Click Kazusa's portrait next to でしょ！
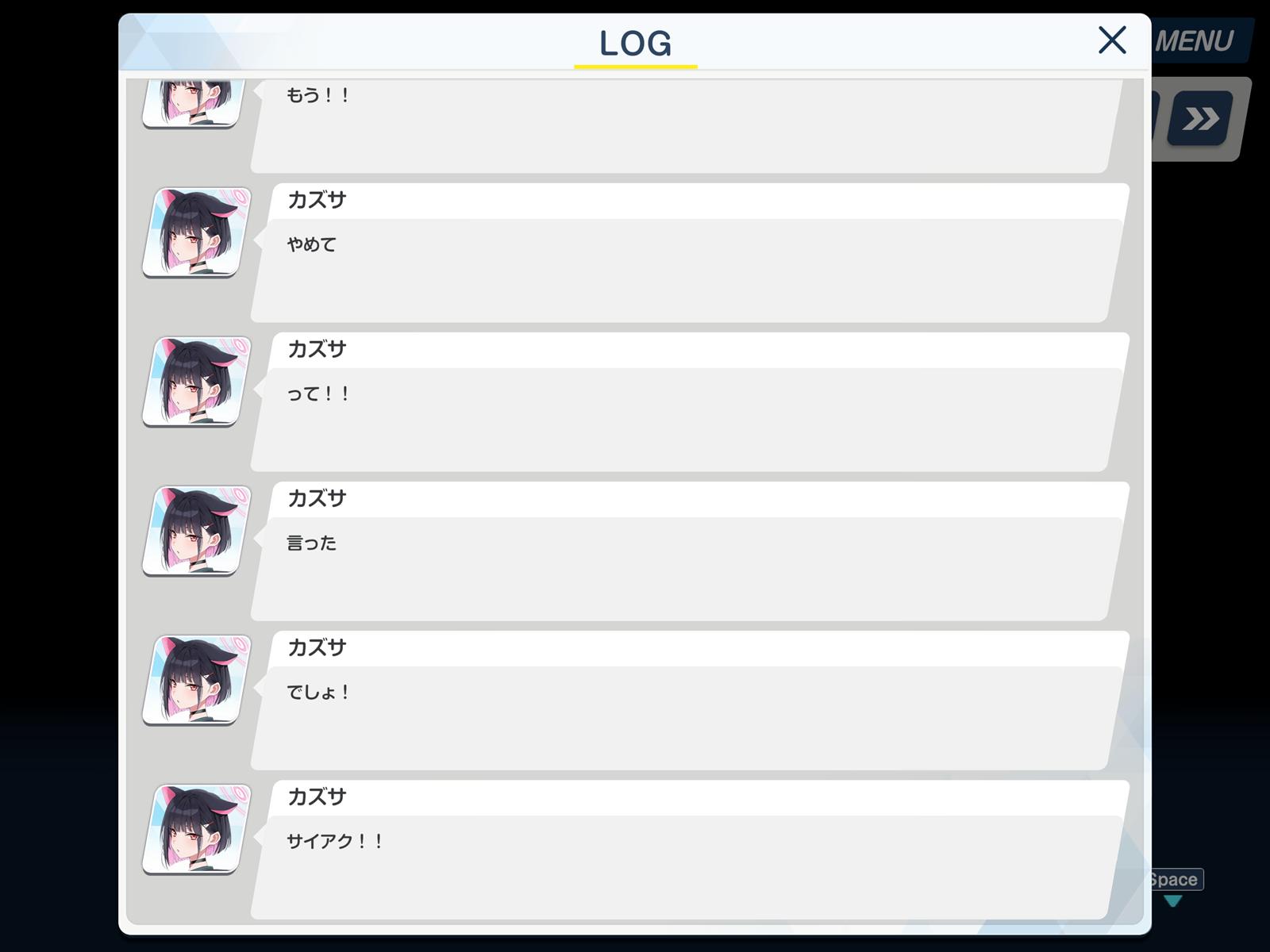This screenshot has height=952, width=1270. click(x=197, y=680)
